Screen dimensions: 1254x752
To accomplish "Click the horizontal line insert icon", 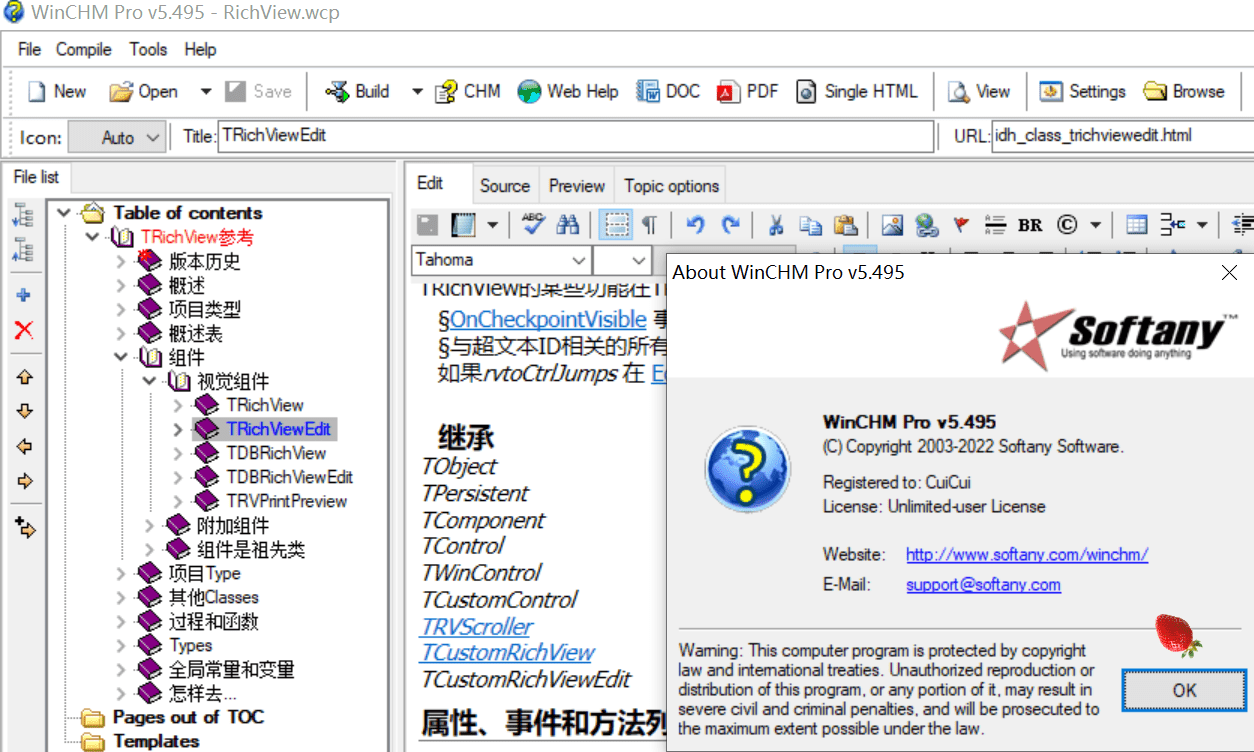I will pos(995,224).
